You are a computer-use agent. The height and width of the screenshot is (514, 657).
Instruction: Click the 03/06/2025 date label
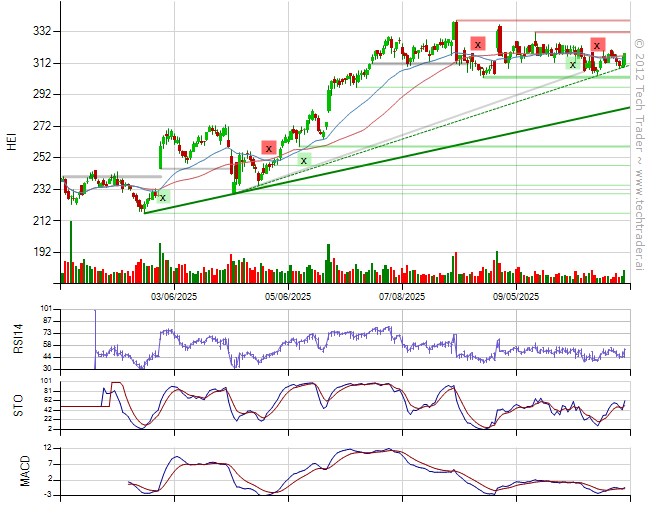click(x=172, y=297)
